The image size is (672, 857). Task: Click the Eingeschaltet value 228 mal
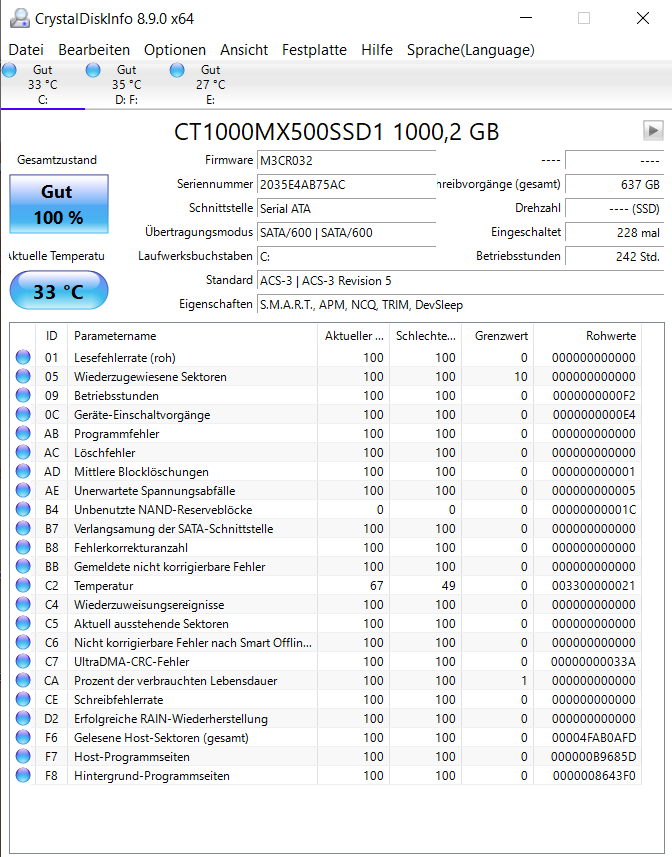615,233
